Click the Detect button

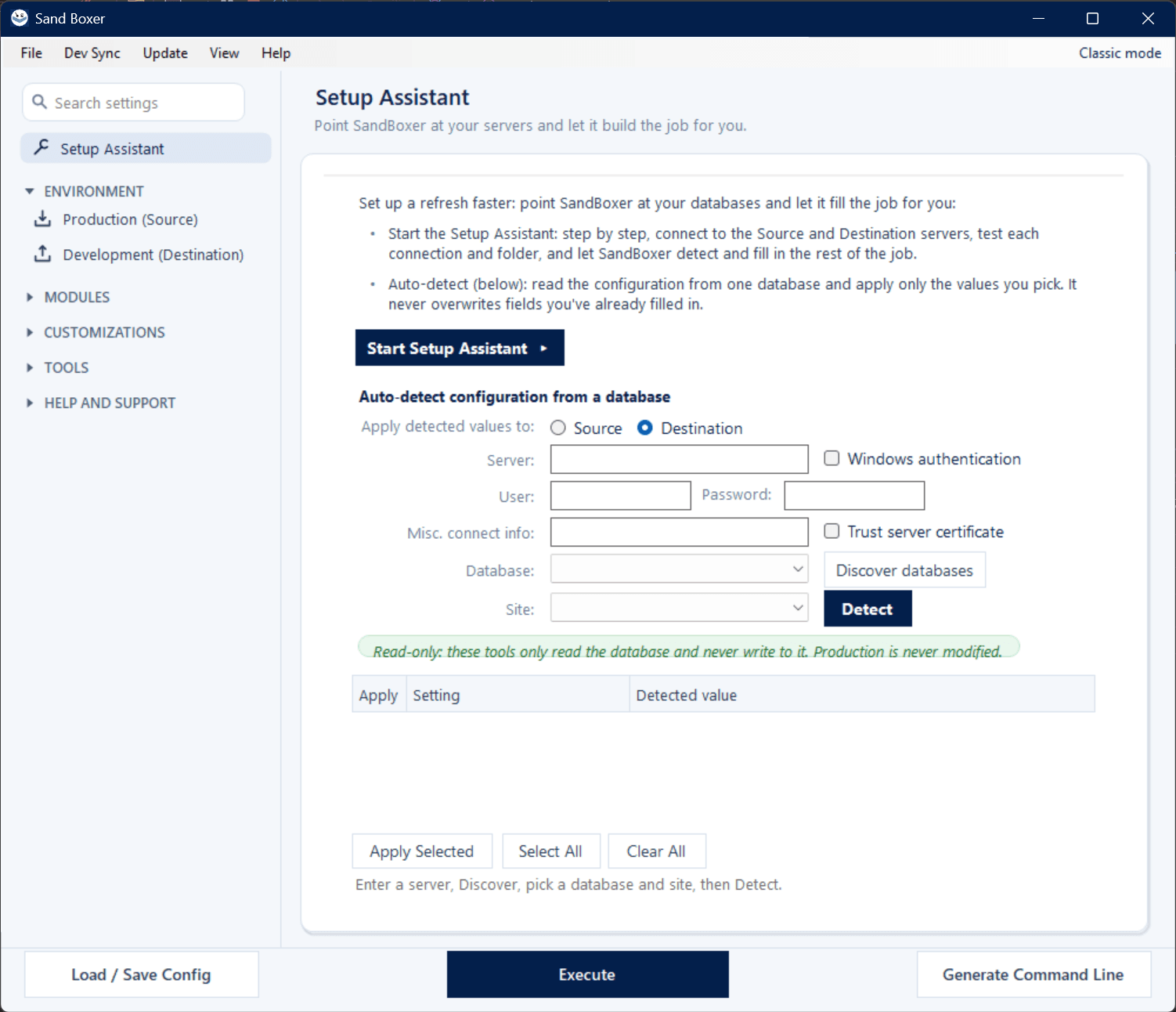(868, 609)
